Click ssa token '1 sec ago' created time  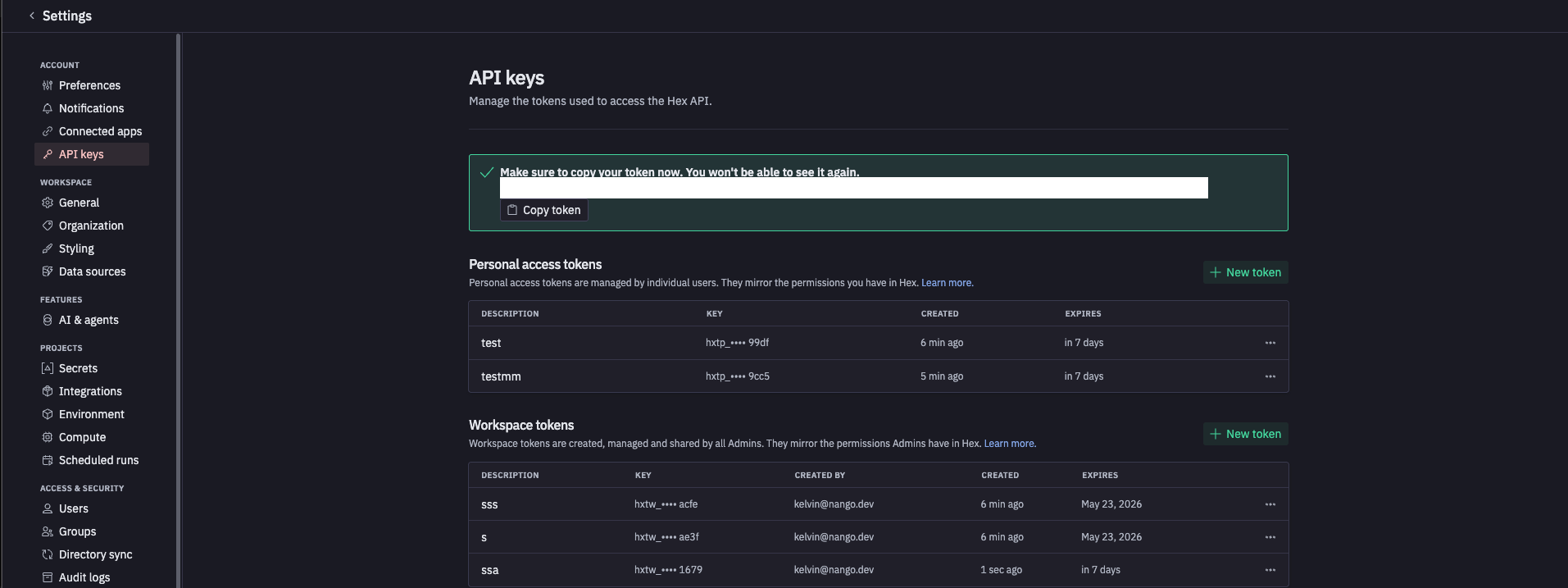pyautogui.click(x=1001, y=570)
